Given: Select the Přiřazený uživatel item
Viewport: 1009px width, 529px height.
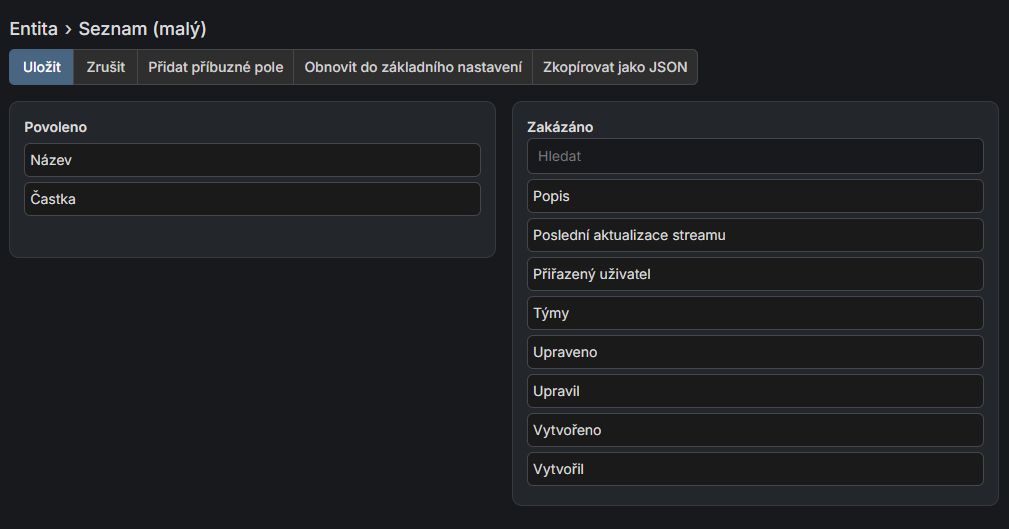Looking at the screenshot, I should pos(755,274).
